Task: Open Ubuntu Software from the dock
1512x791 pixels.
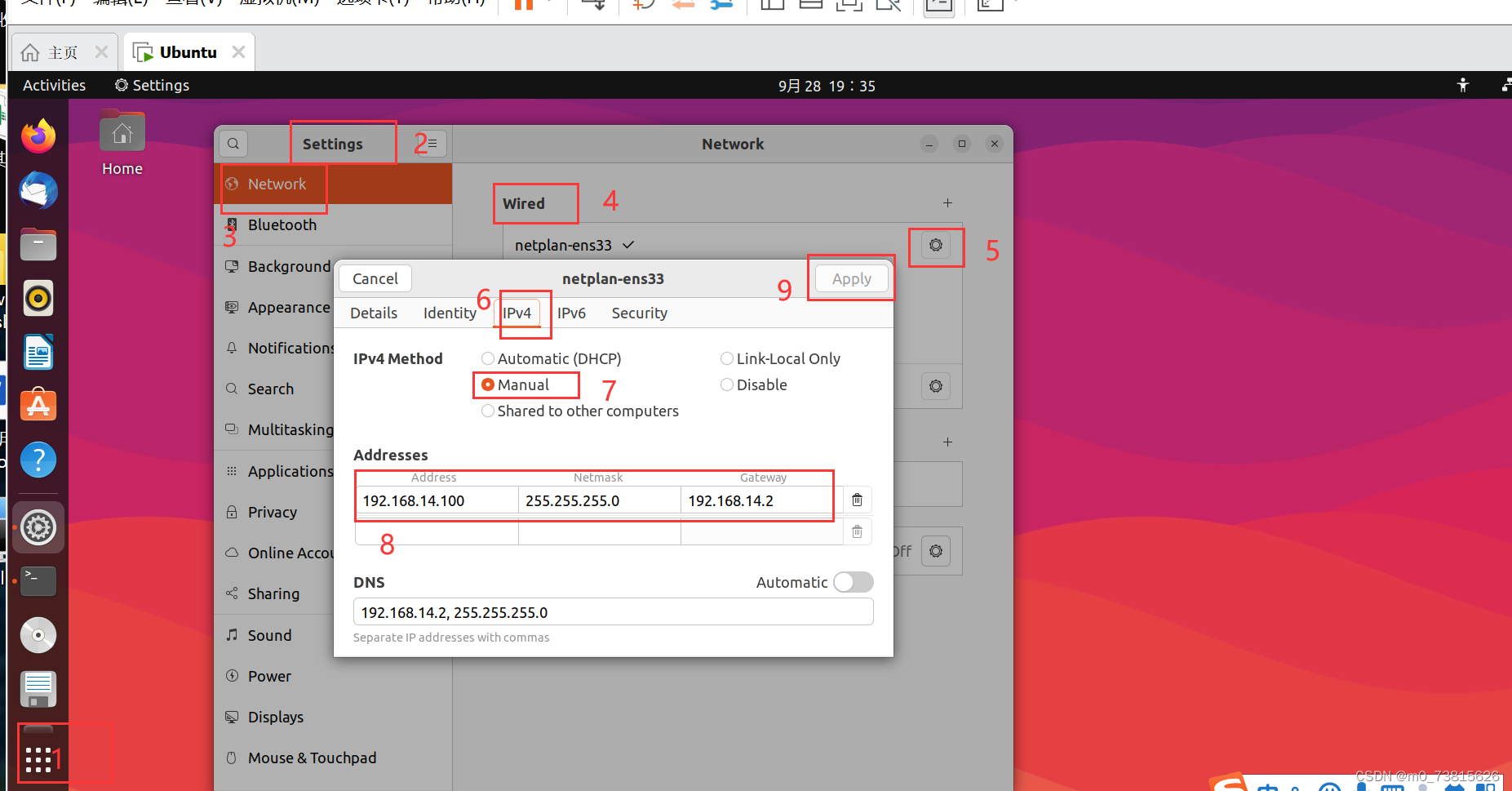Action: coord(38,404)
